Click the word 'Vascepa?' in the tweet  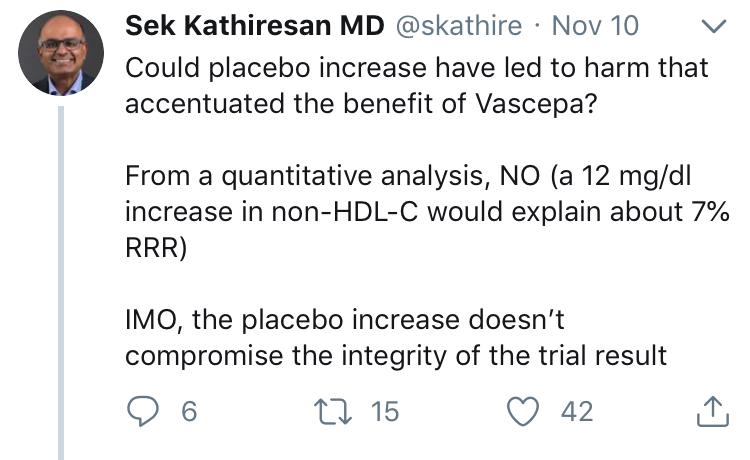[536, 103]
